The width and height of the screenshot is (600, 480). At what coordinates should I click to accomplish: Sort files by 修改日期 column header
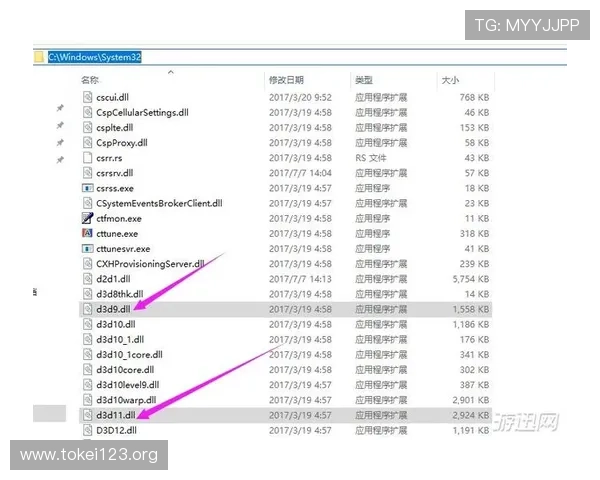pos(286,80)
